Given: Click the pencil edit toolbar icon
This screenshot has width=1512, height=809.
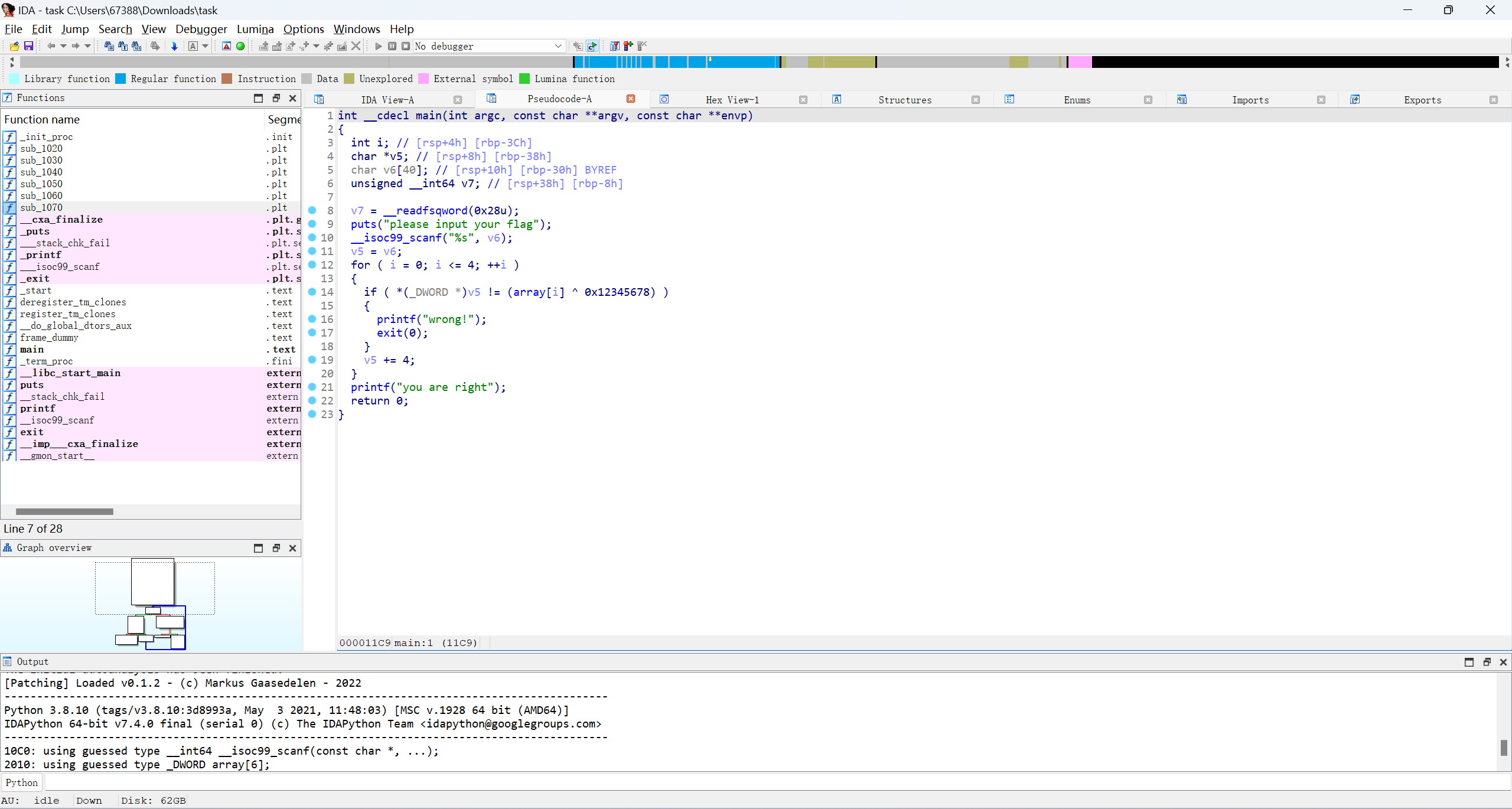Looking at the screenshot, I should [x=342, y=46].
